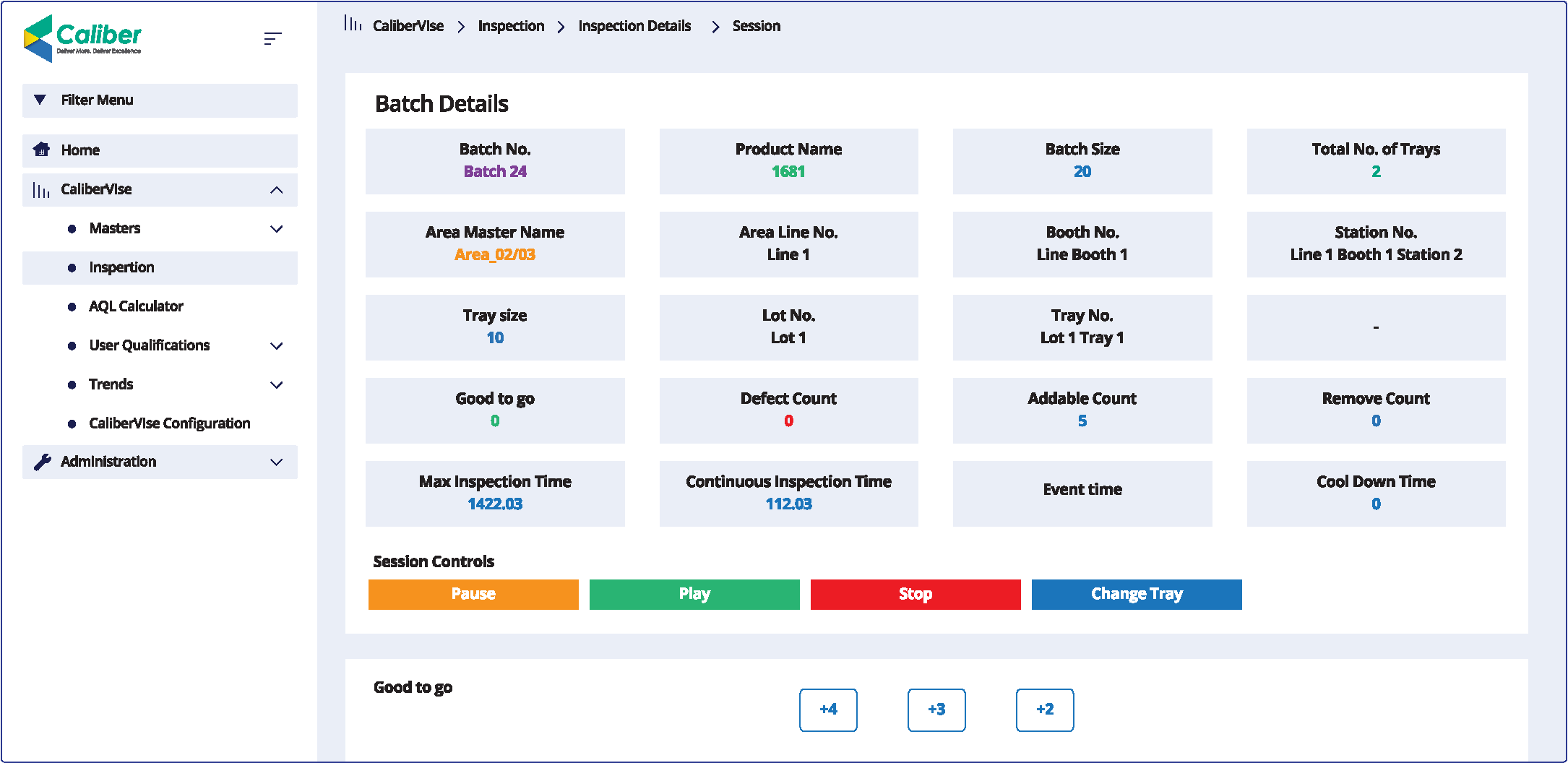Expand the User Qualifications chevron

(276, 346)
